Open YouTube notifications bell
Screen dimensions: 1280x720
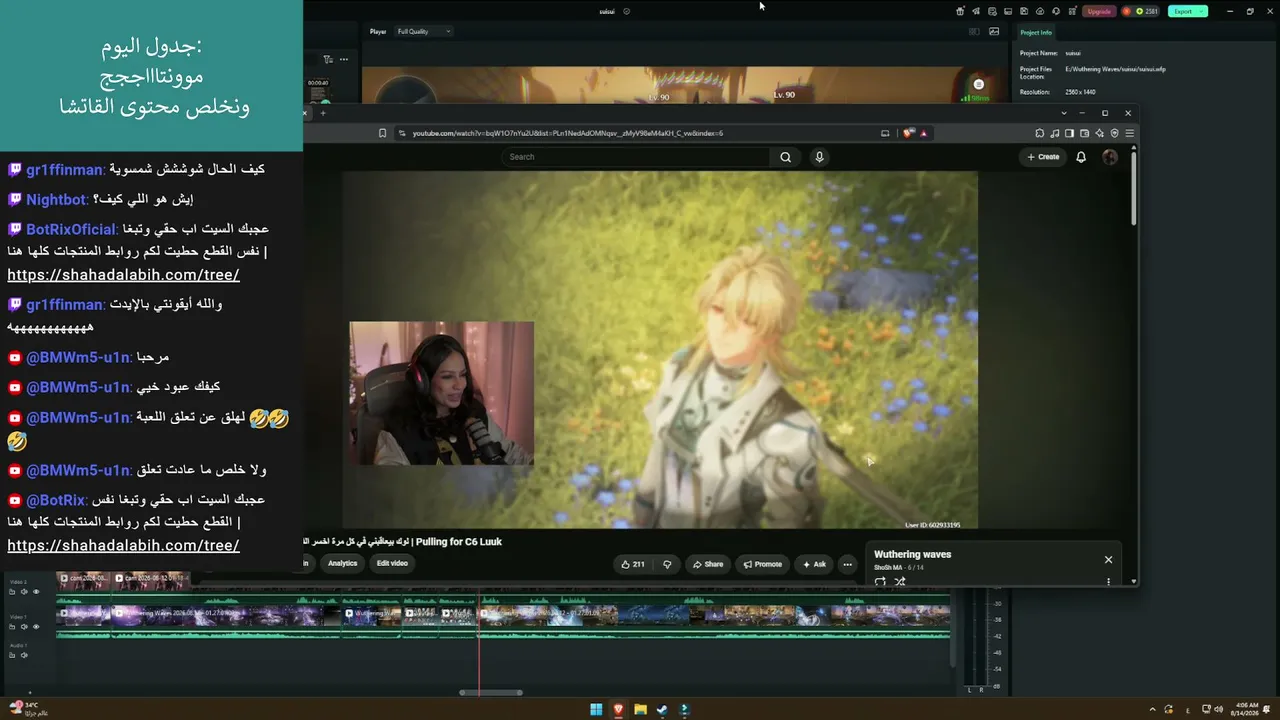coord(1081,157)
